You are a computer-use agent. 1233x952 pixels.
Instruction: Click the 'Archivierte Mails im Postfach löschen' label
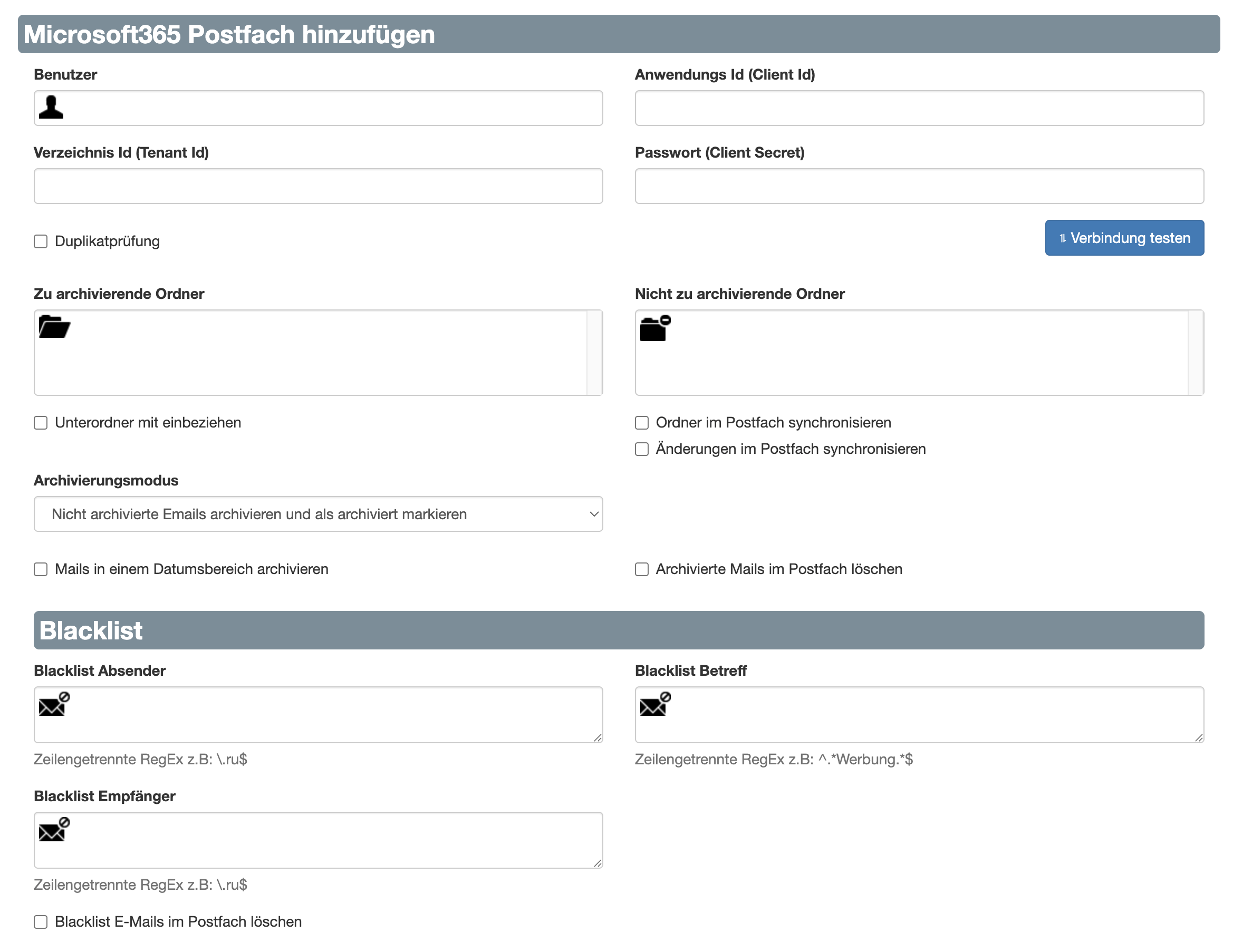pyautogui.click(x=779, y=569)
